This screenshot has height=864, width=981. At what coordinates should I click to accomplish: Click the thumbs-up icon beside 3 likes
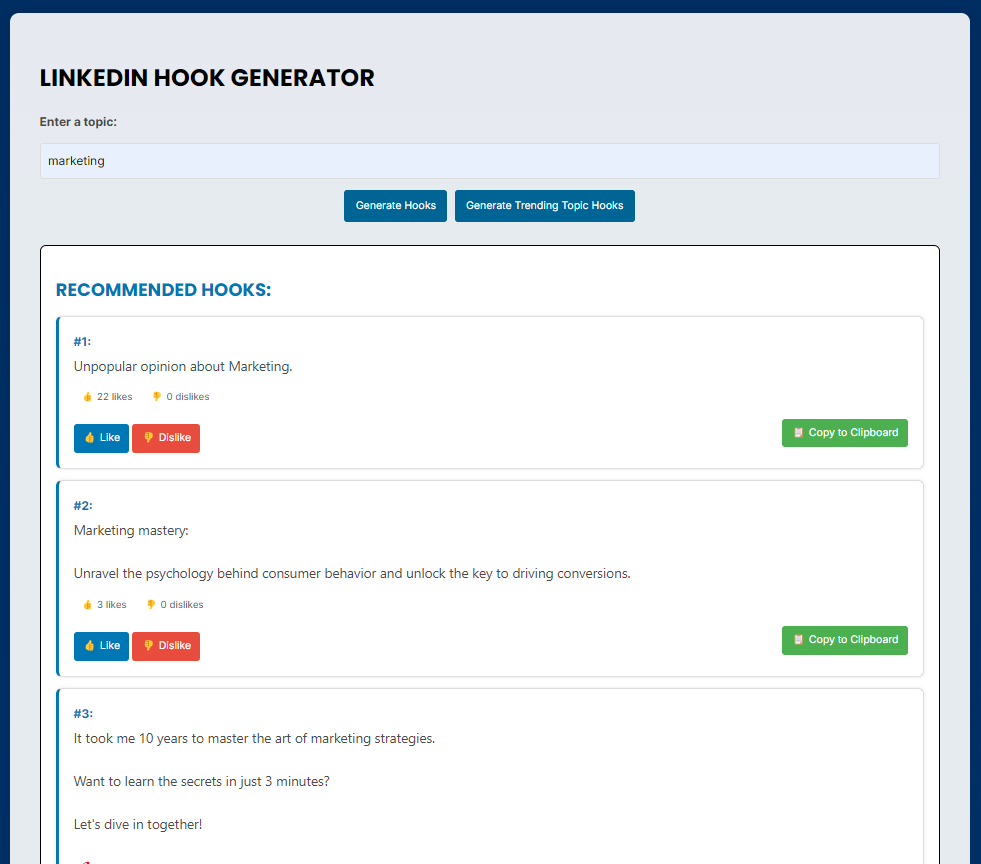click(x=88, y=604)
